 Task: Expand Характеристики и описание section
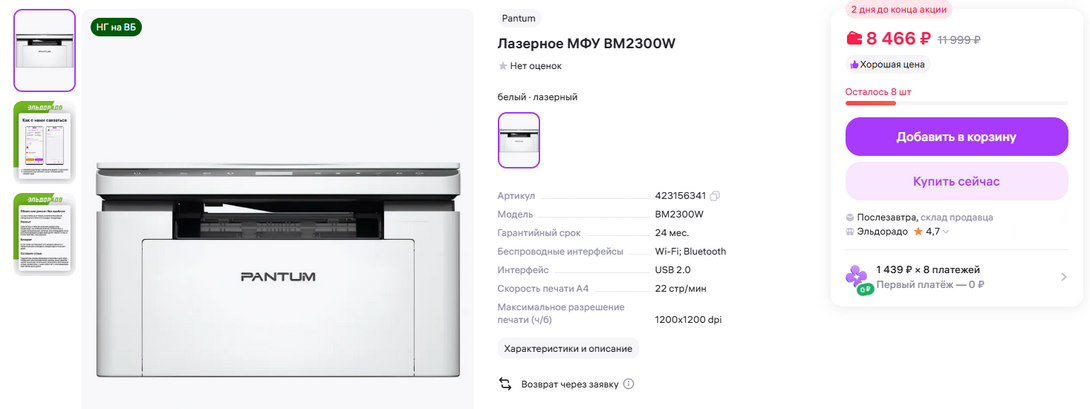tap(568, 348)
